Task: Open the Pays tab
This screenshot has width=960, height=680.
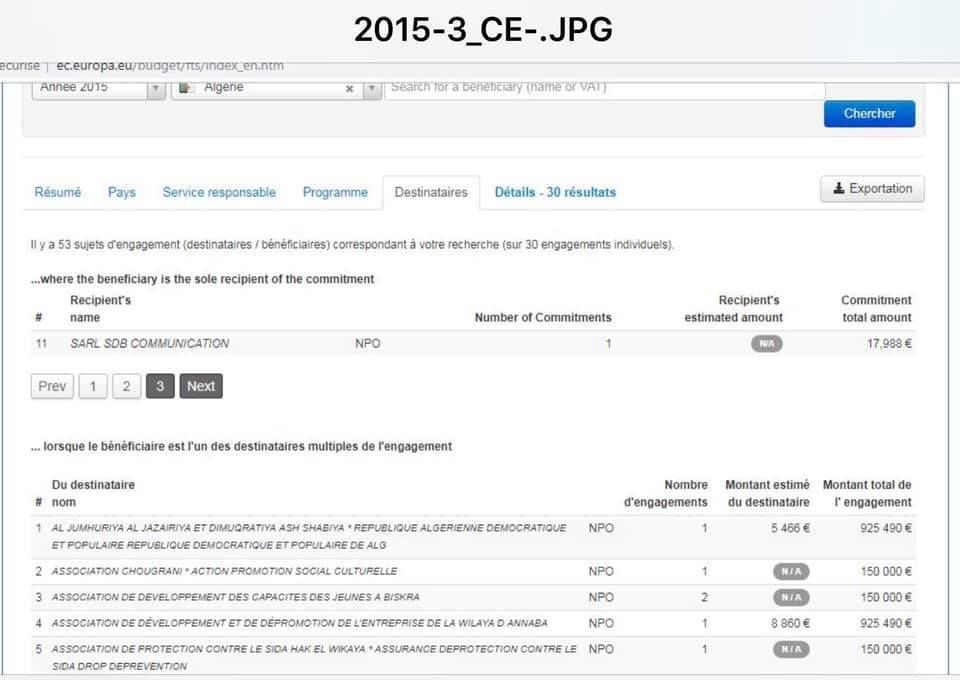Action: [x=122, y=192]
